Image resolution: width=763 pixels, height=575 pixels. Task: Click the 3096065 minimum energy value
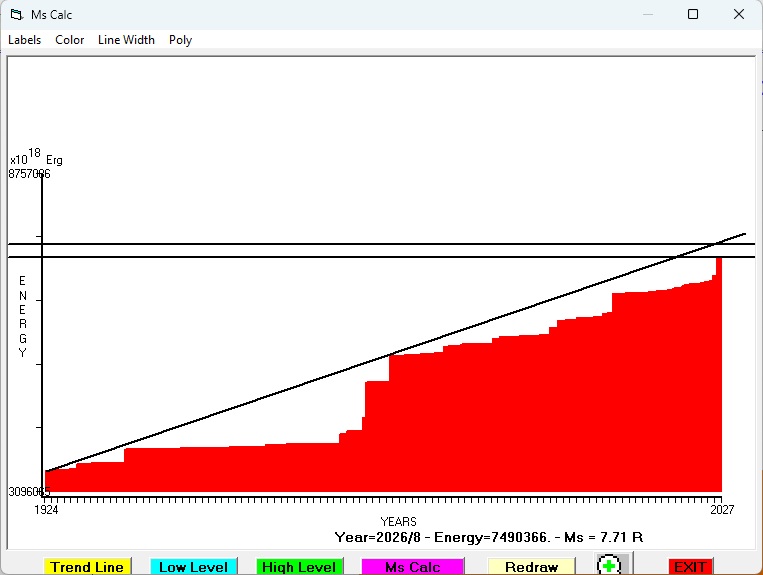click(x=29, y=492)
